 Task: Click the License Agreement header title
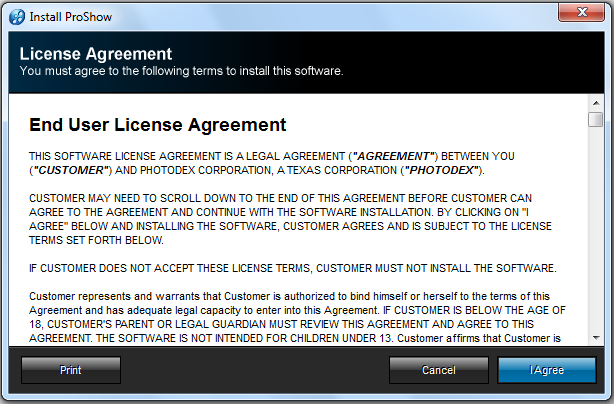(96, 54)
